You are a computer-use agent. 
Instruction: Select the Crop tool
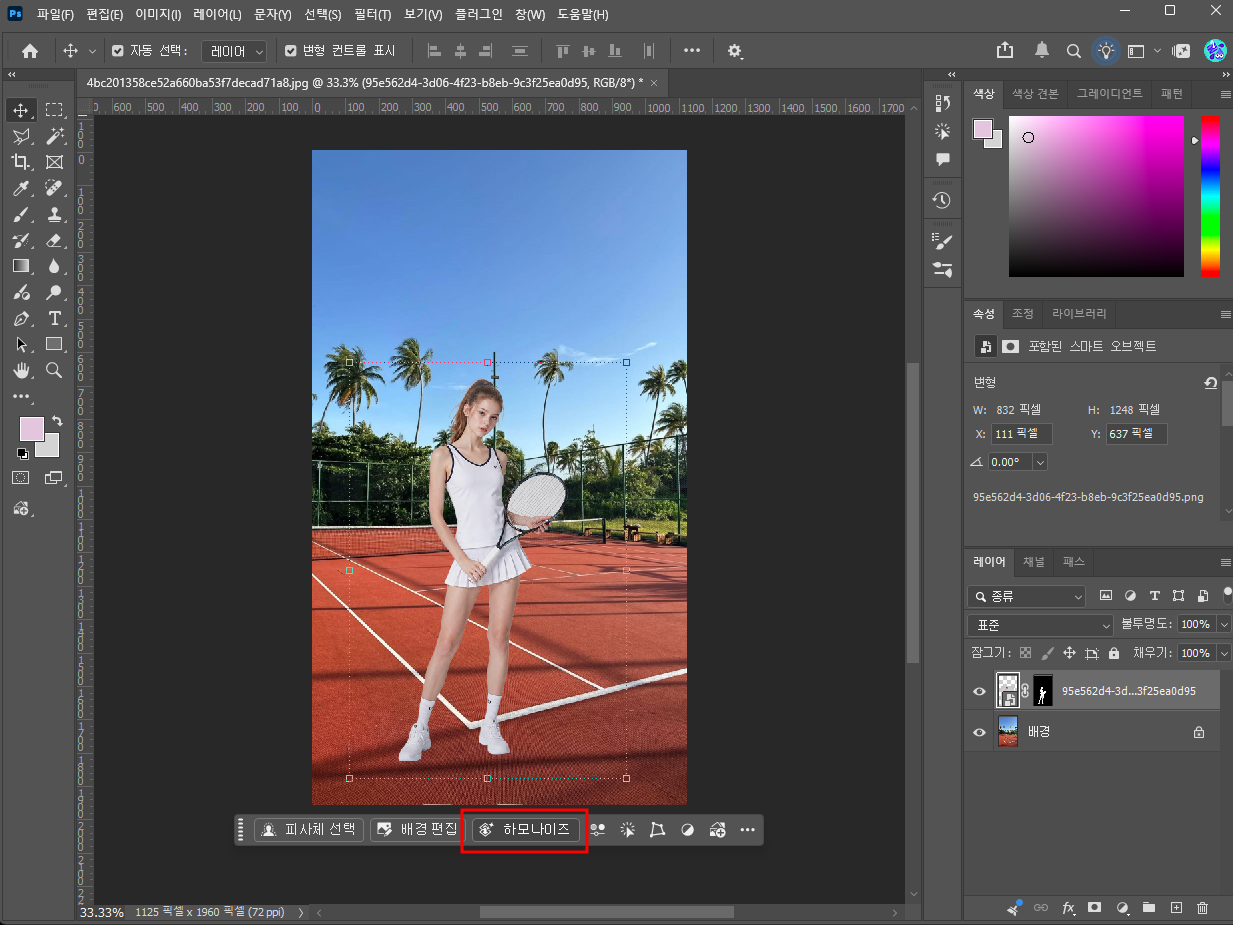pos(21,162)
